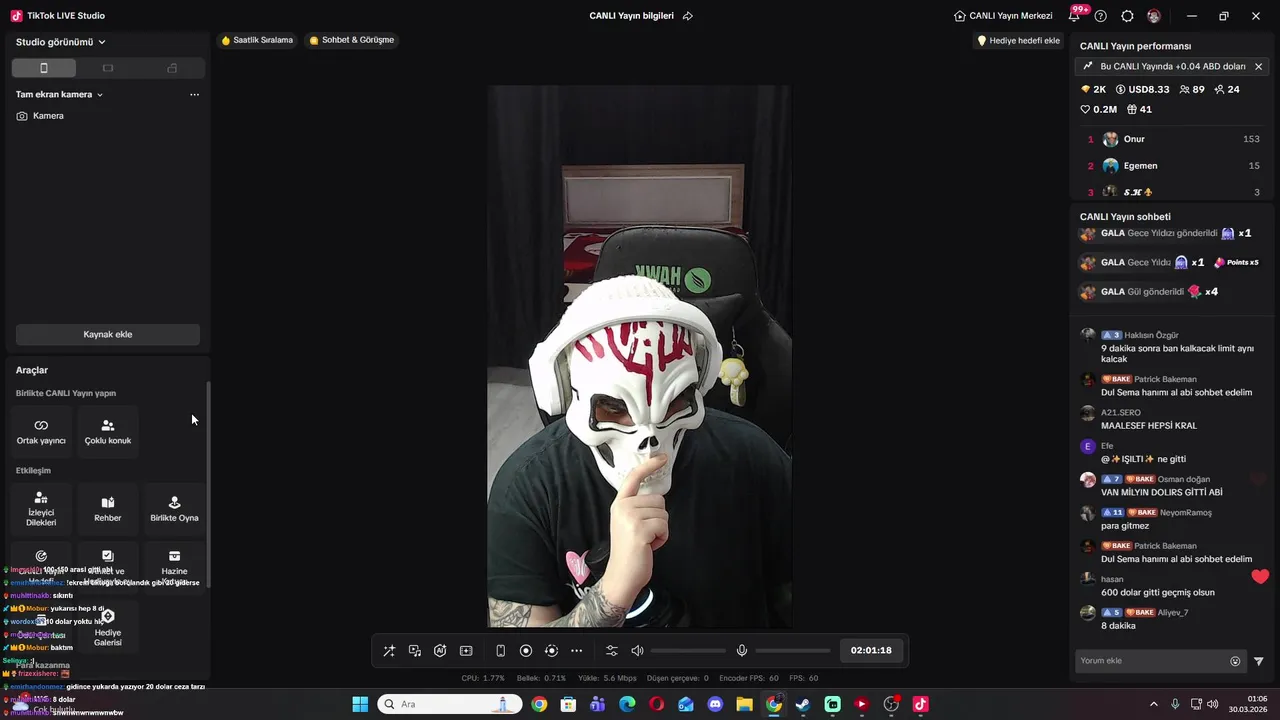
Task: Open the profile avatar menu
Action: (x=1154, y=16)
